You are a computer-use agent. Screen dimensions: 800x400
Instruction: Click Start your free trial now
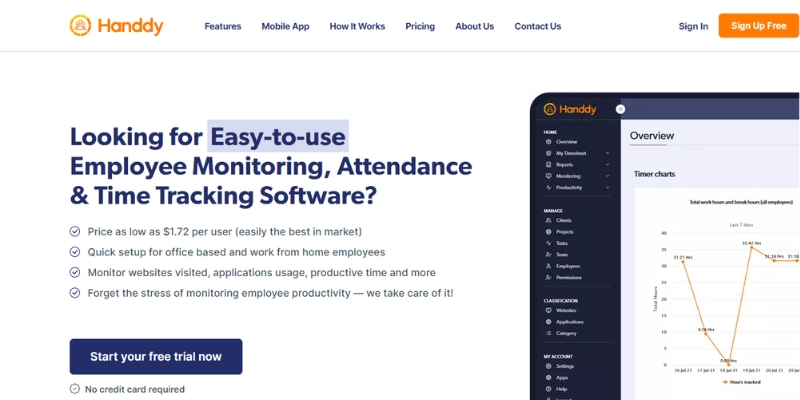click(156, 356)
